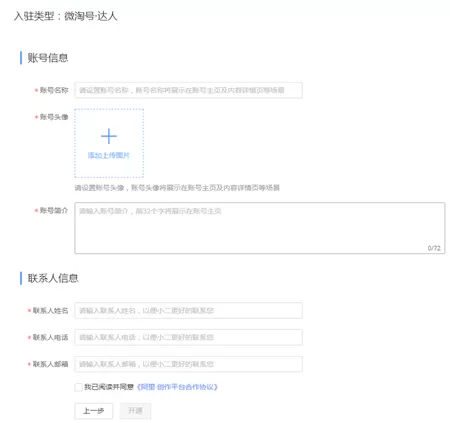Viewport: 450px width, 423px height.
Task: Click the 联系人邮箱 field label
Action: [x=50, y=364]
